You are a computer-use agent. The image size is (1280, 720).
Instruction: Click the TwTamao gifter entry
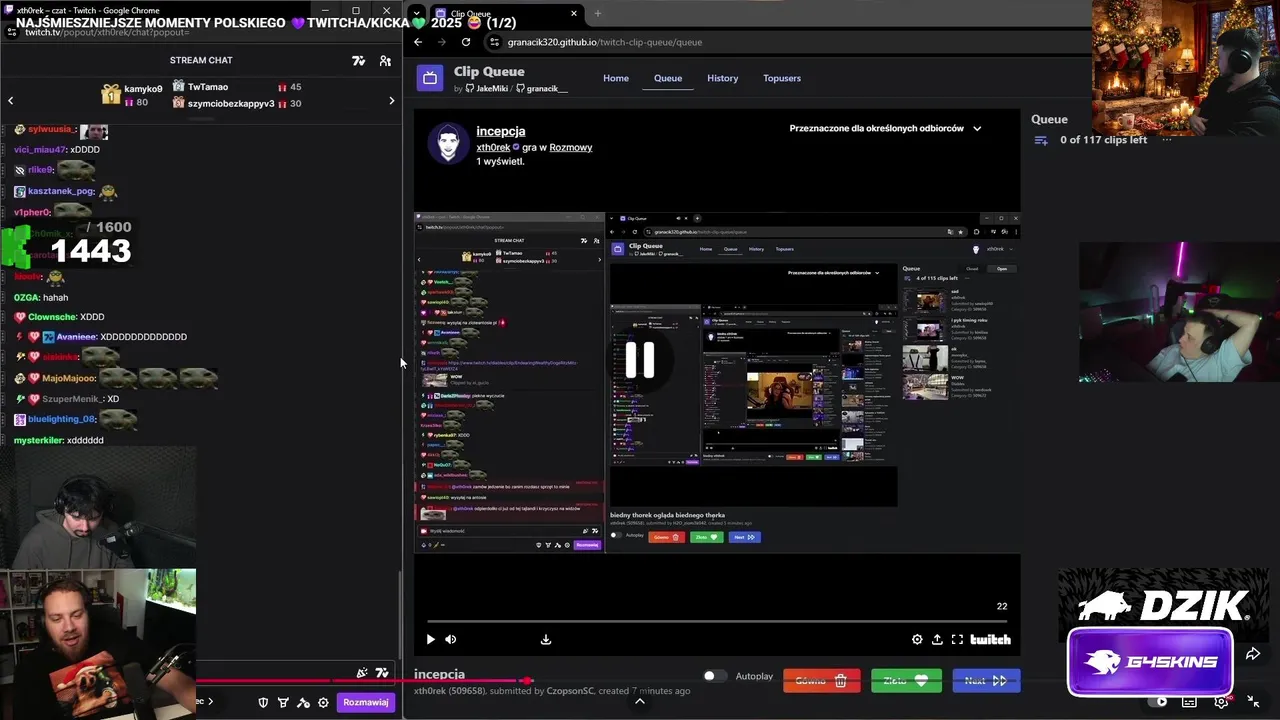coord(237,87)
